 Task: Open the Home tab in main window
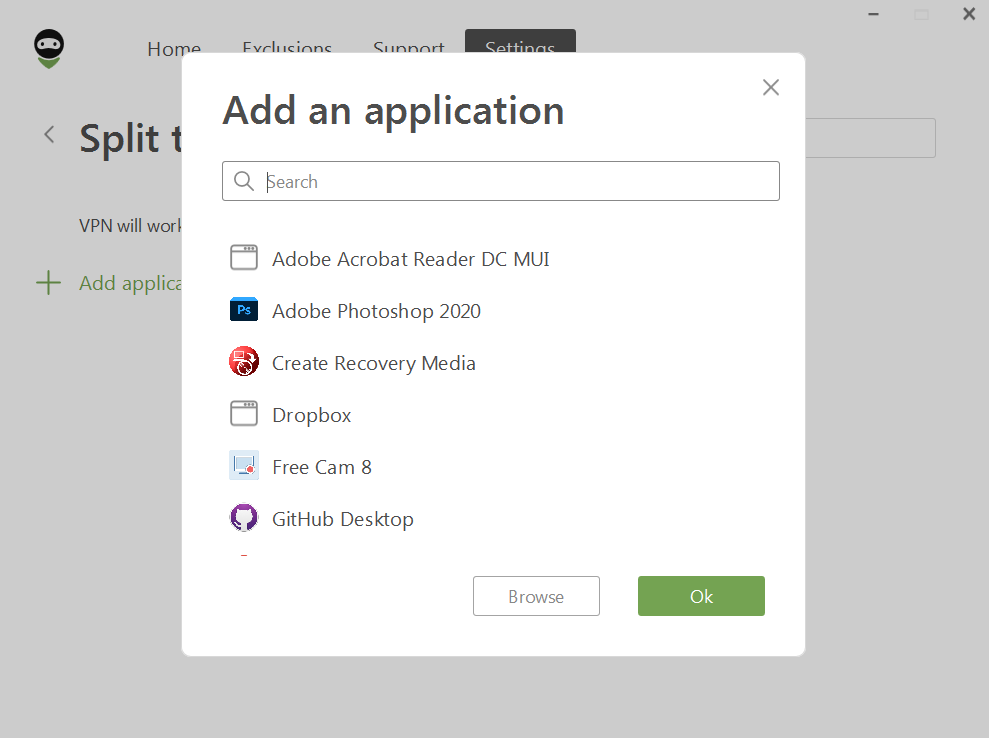(174, 48)
